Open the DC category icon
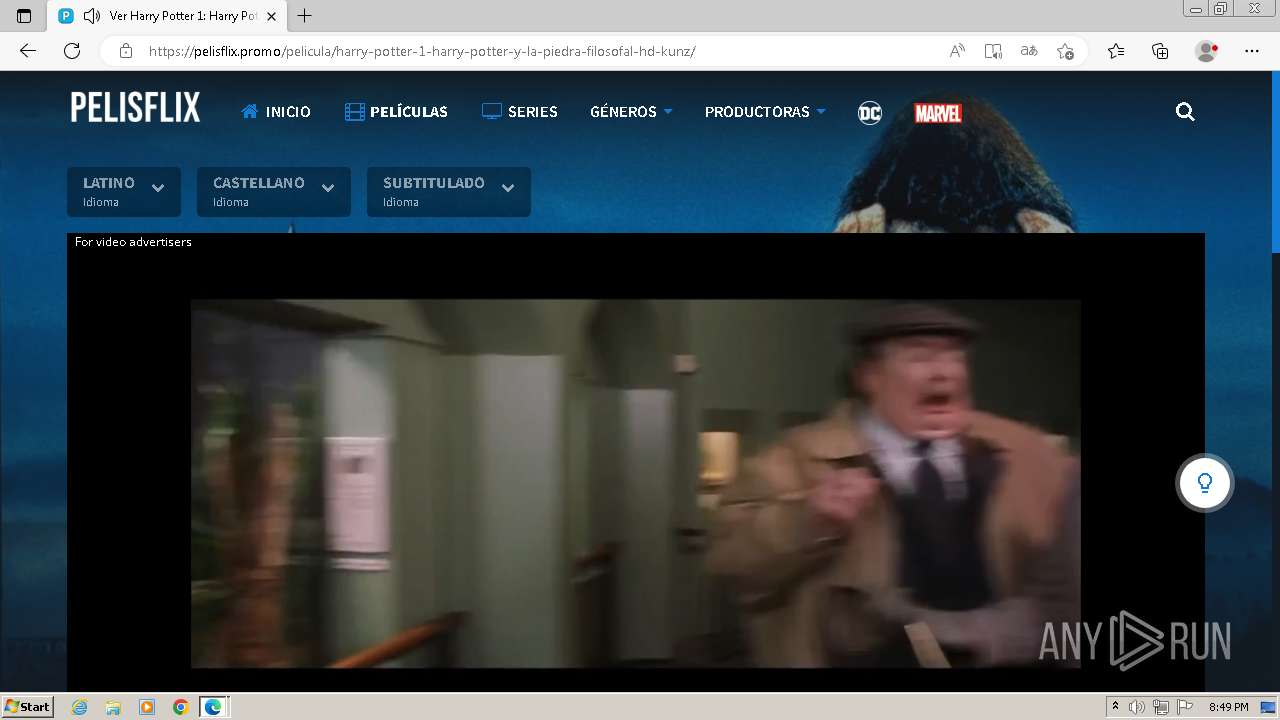The width and height of the screenshot is (1280, 720). tap(870, 113)
